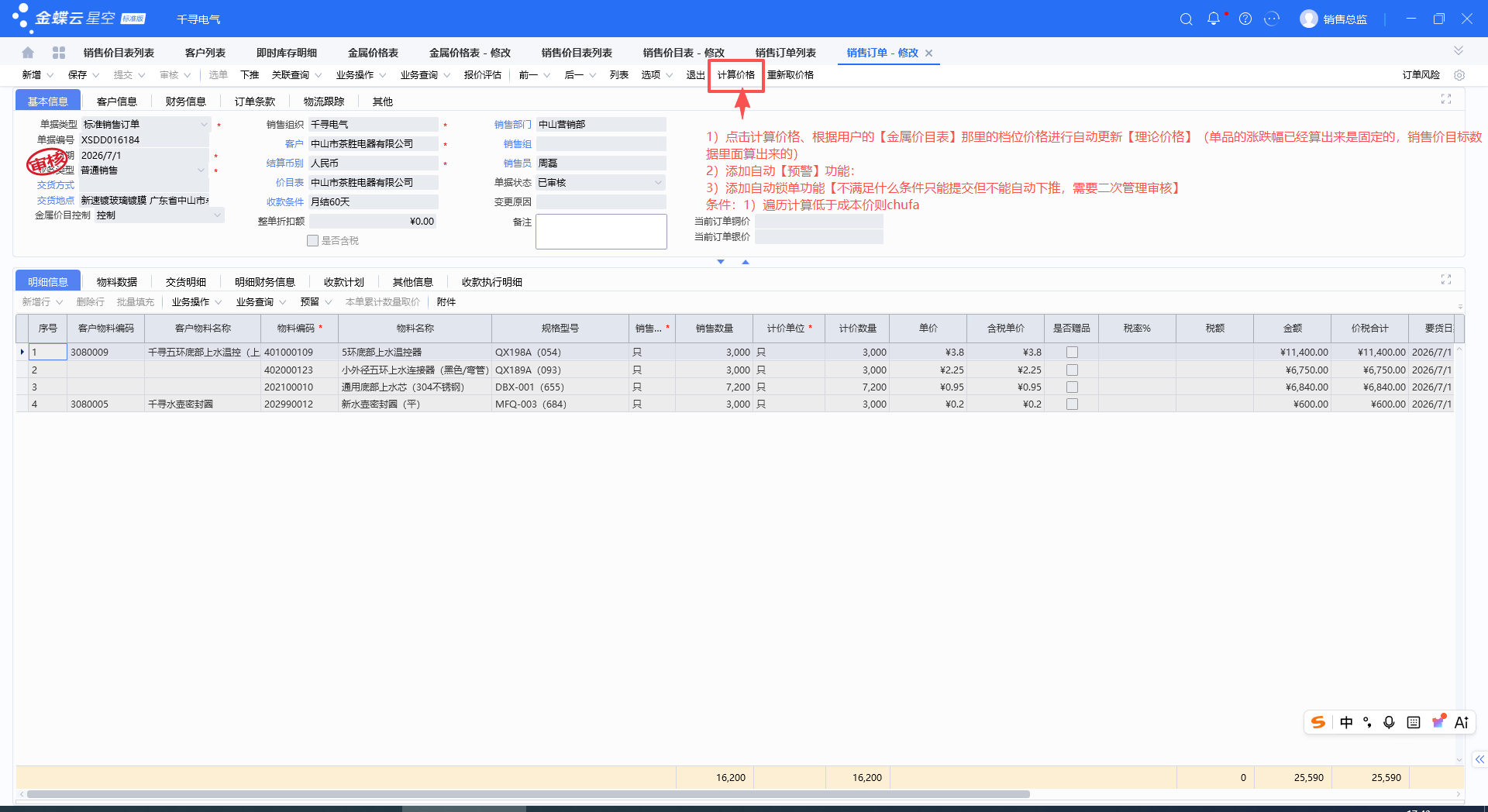Image resolution: width=1488 pixels, height=812 pixels.
Task: Maximize the detail grid panel
Action: [1446, 280]
